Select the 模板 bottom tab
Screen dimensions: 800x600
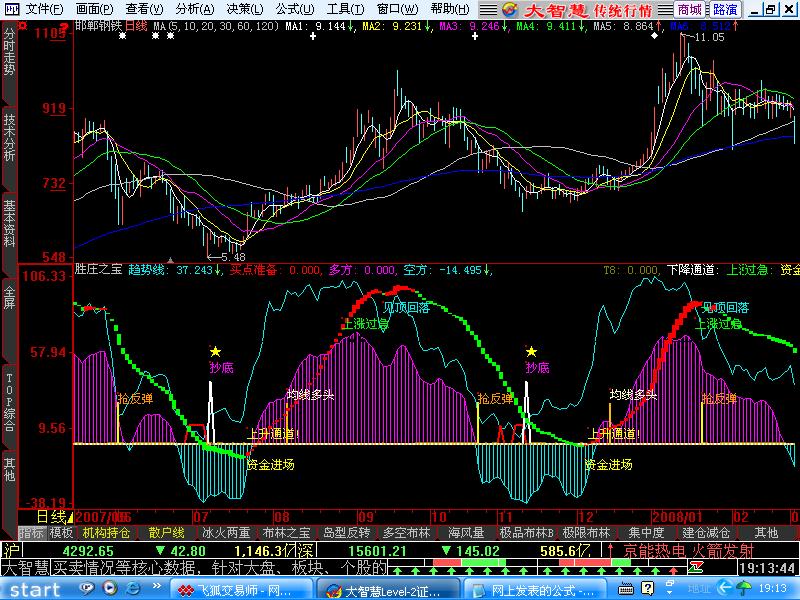[x=61, y=533]
